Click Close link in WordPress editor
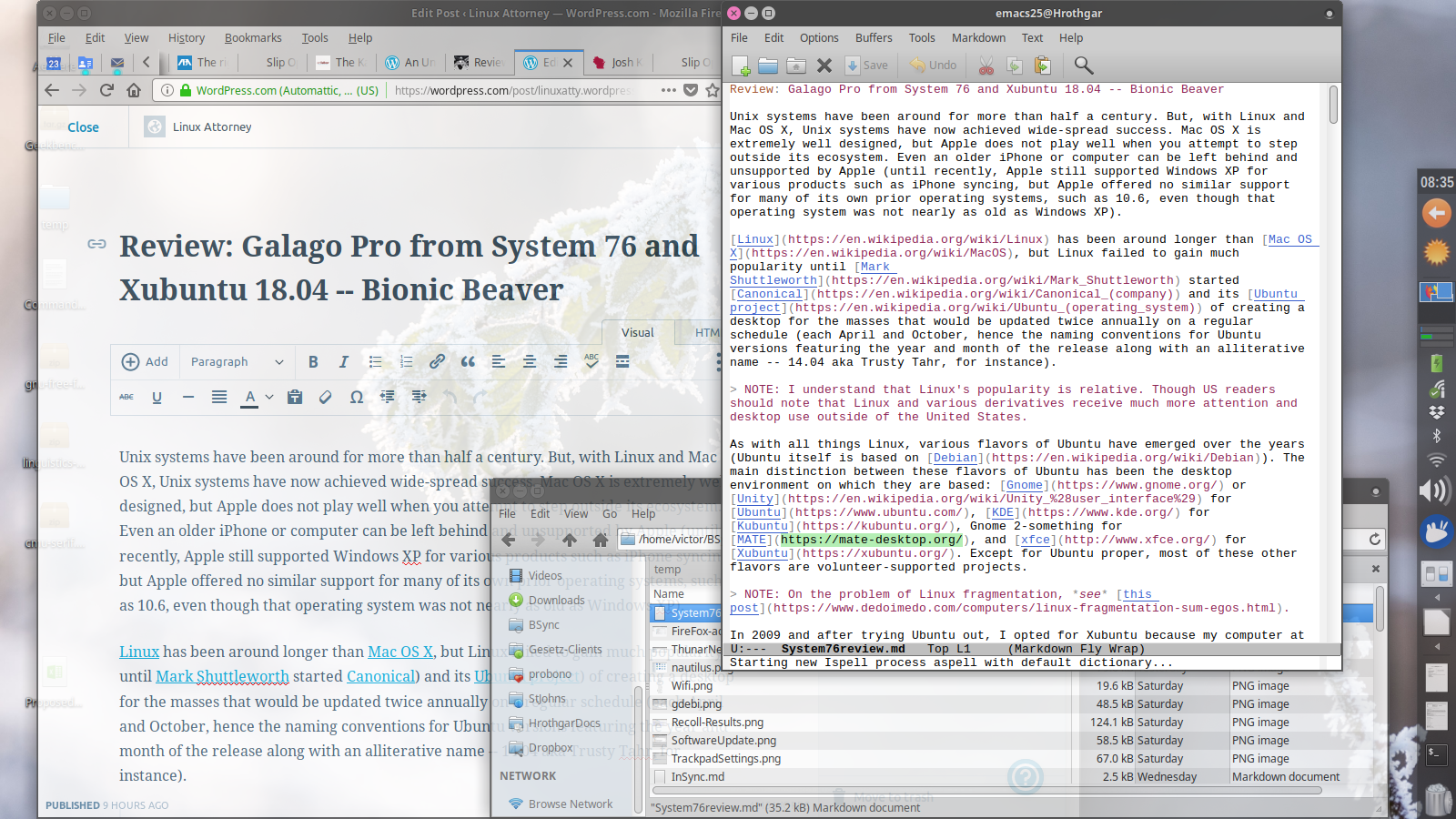 (83, 127)
